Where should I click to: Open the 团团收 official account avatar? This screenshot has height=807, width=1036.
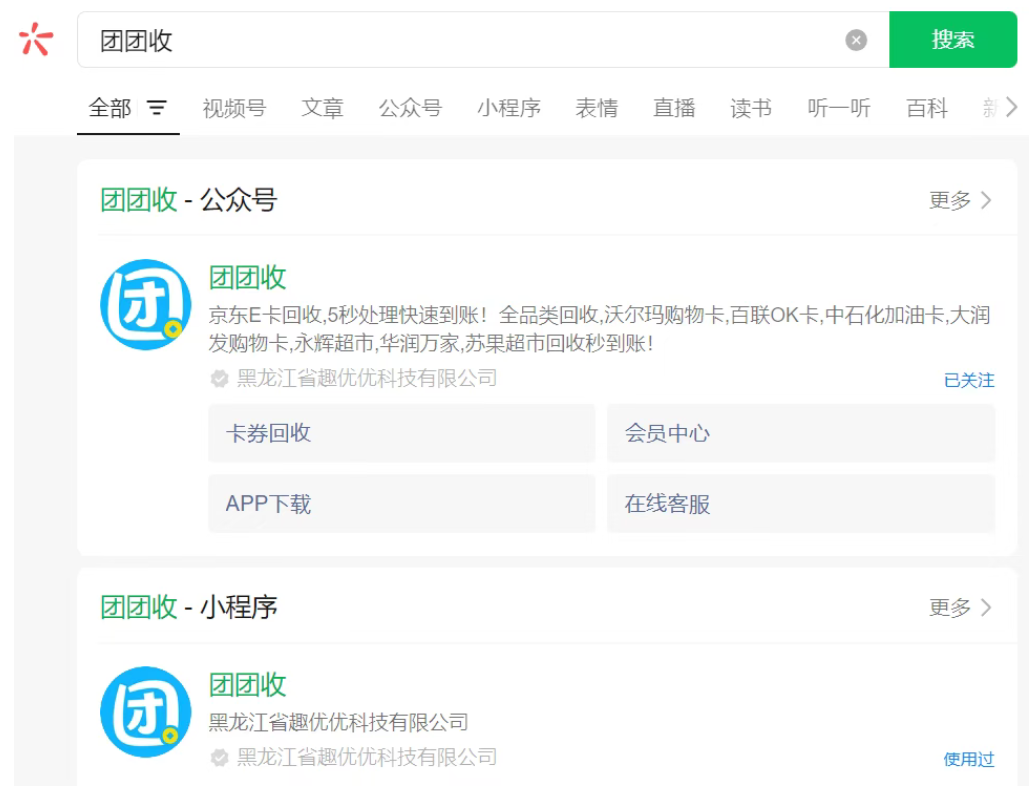(145, 305)
